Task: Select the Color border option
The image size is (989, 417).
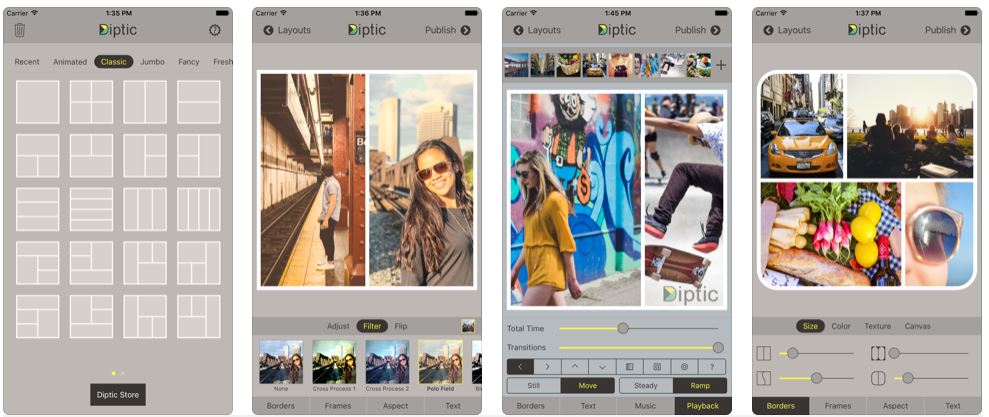Action: coord(841,326)
